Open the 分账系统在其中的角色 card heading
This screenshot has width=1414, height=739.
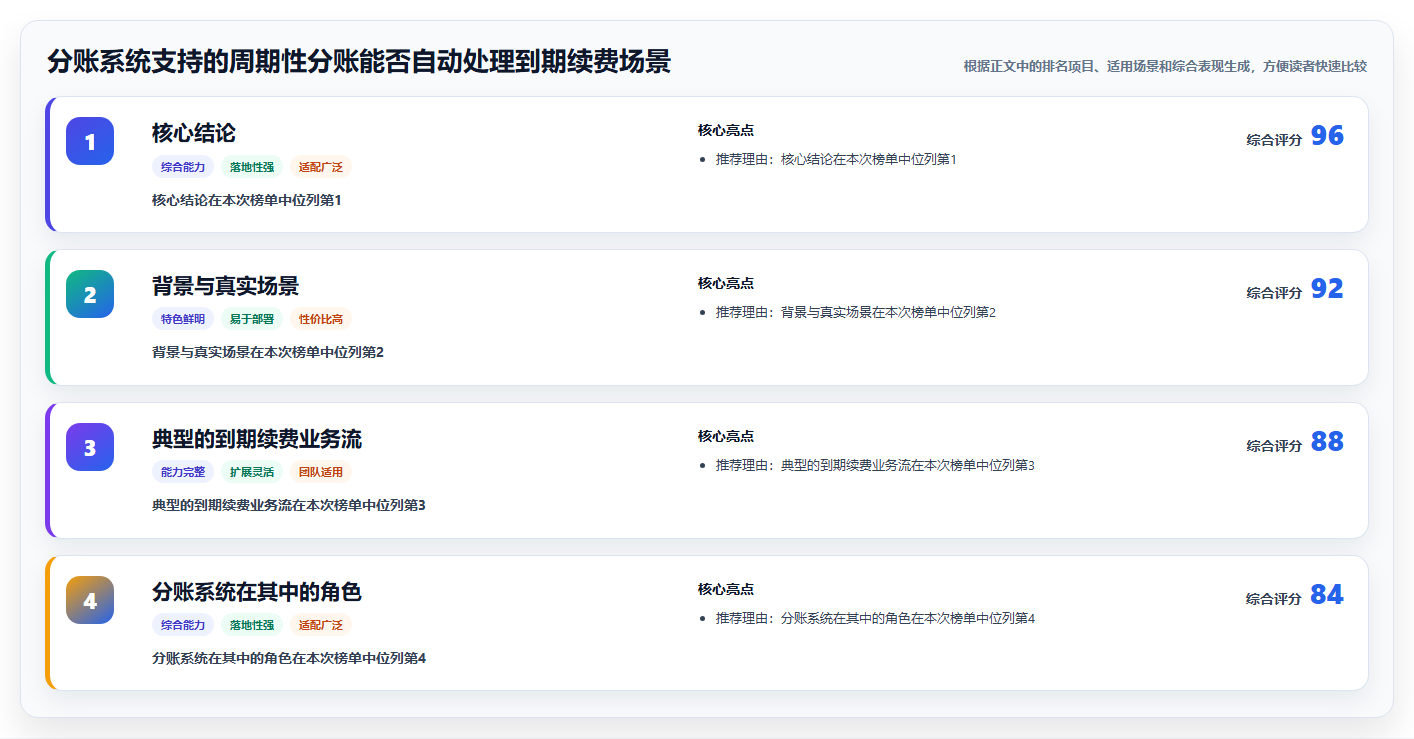[257, 592]
